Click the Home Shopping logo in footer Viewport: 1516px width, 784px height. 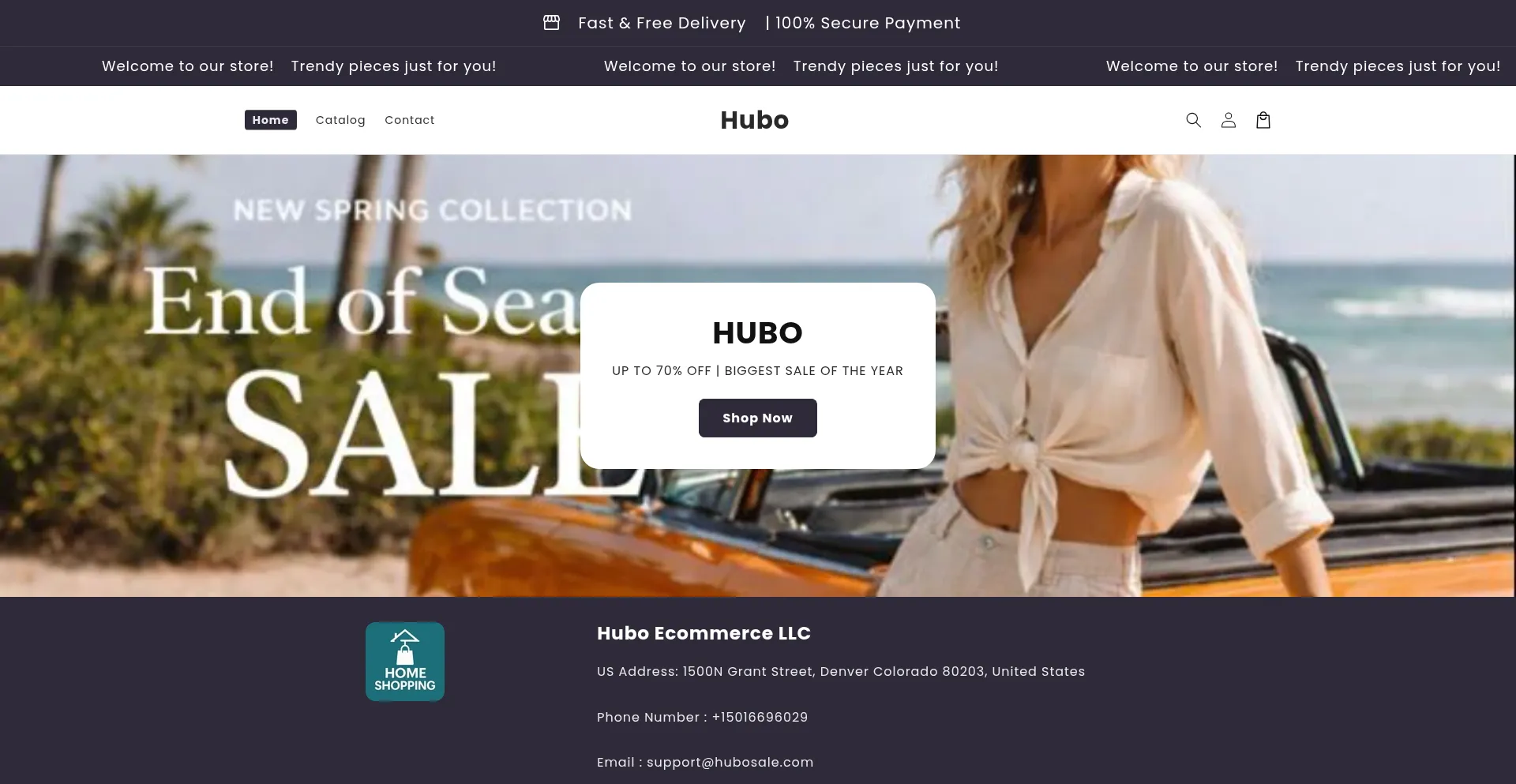click(404, 661)
